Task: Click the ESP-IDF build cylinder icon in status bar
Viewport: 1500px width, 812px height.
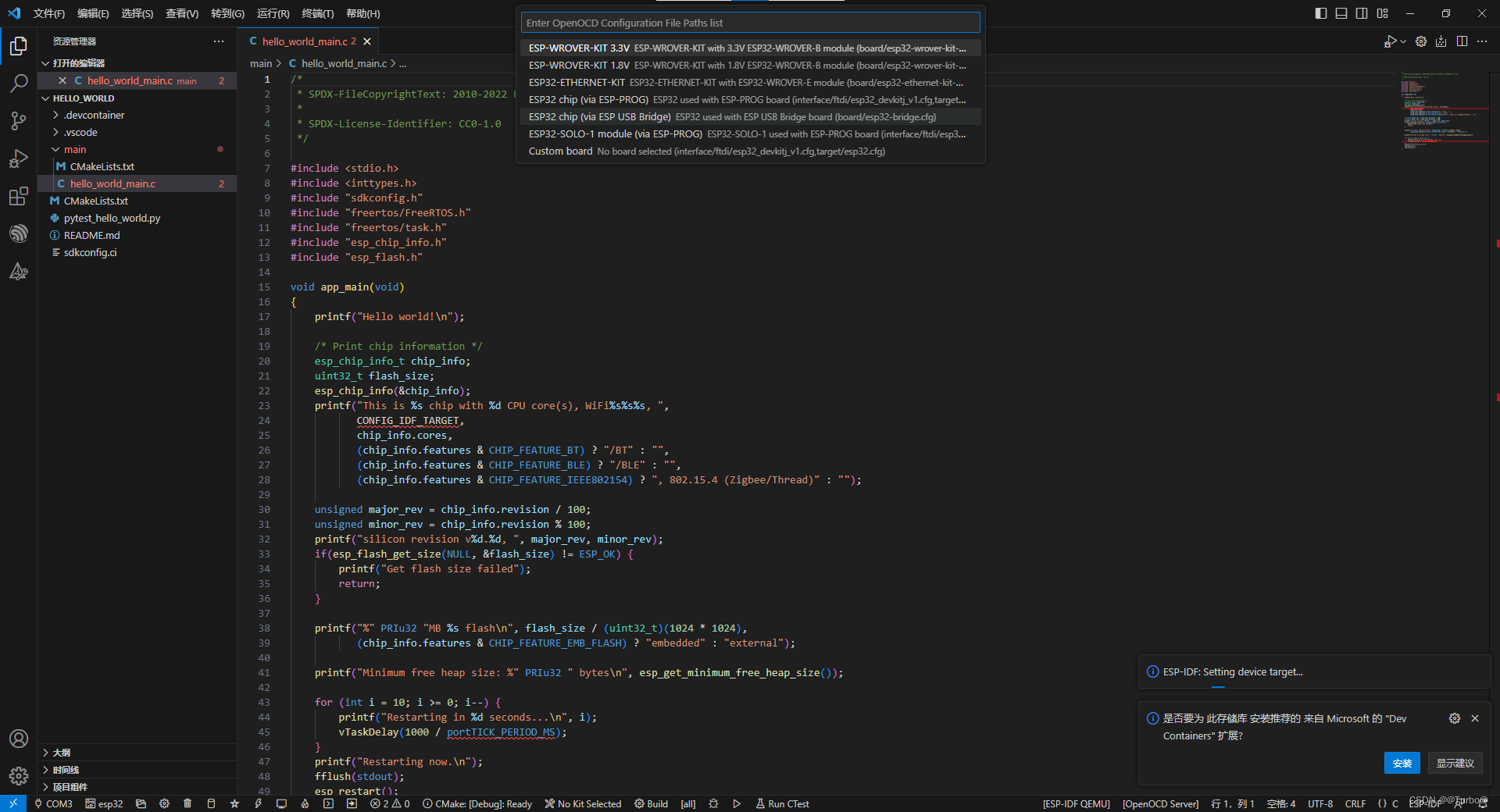Action: click(x=211, y=803)
